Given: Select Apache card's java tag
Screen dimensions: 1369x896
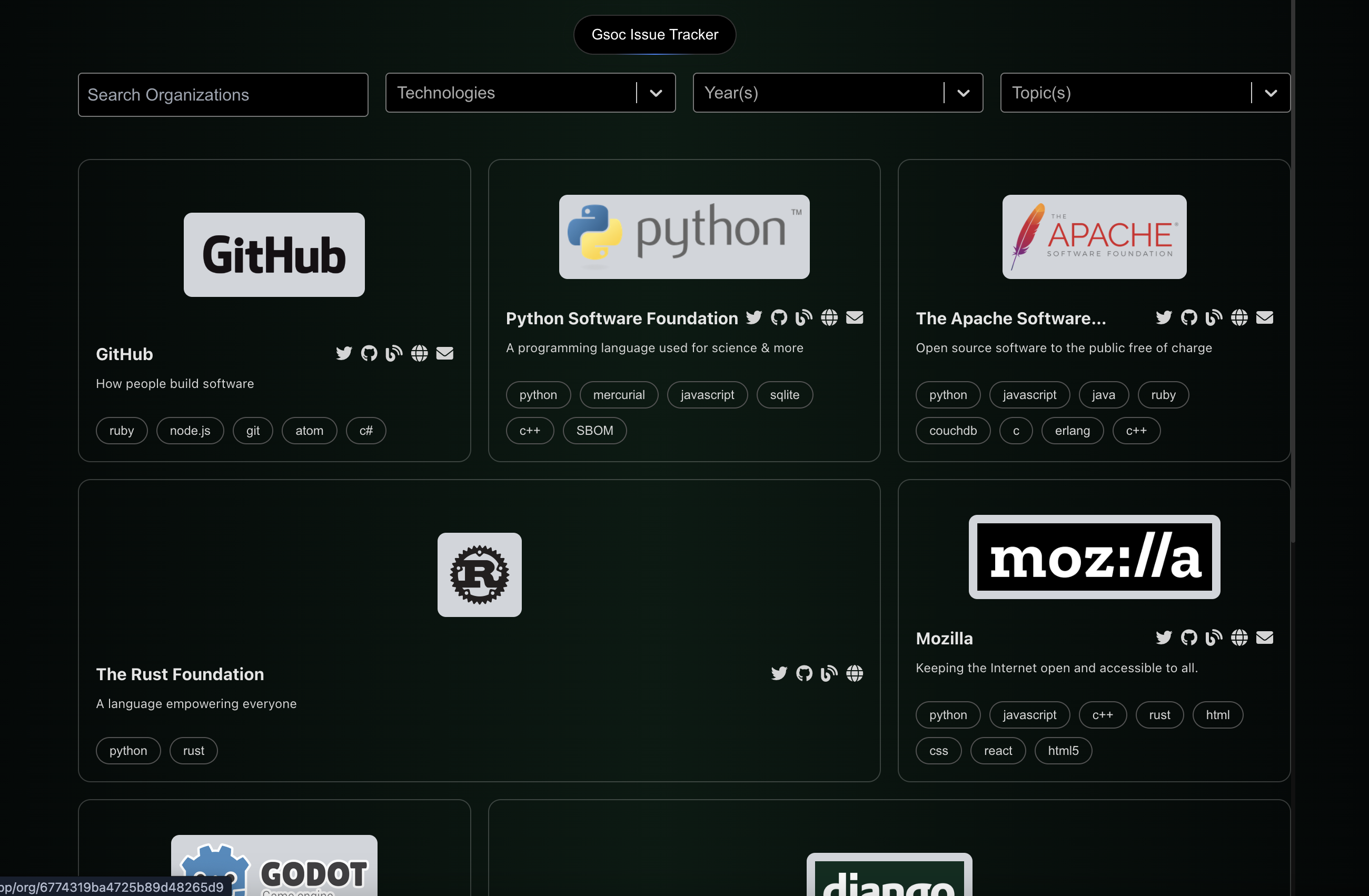Looking at the screenshot, I should pos(1103,395).
